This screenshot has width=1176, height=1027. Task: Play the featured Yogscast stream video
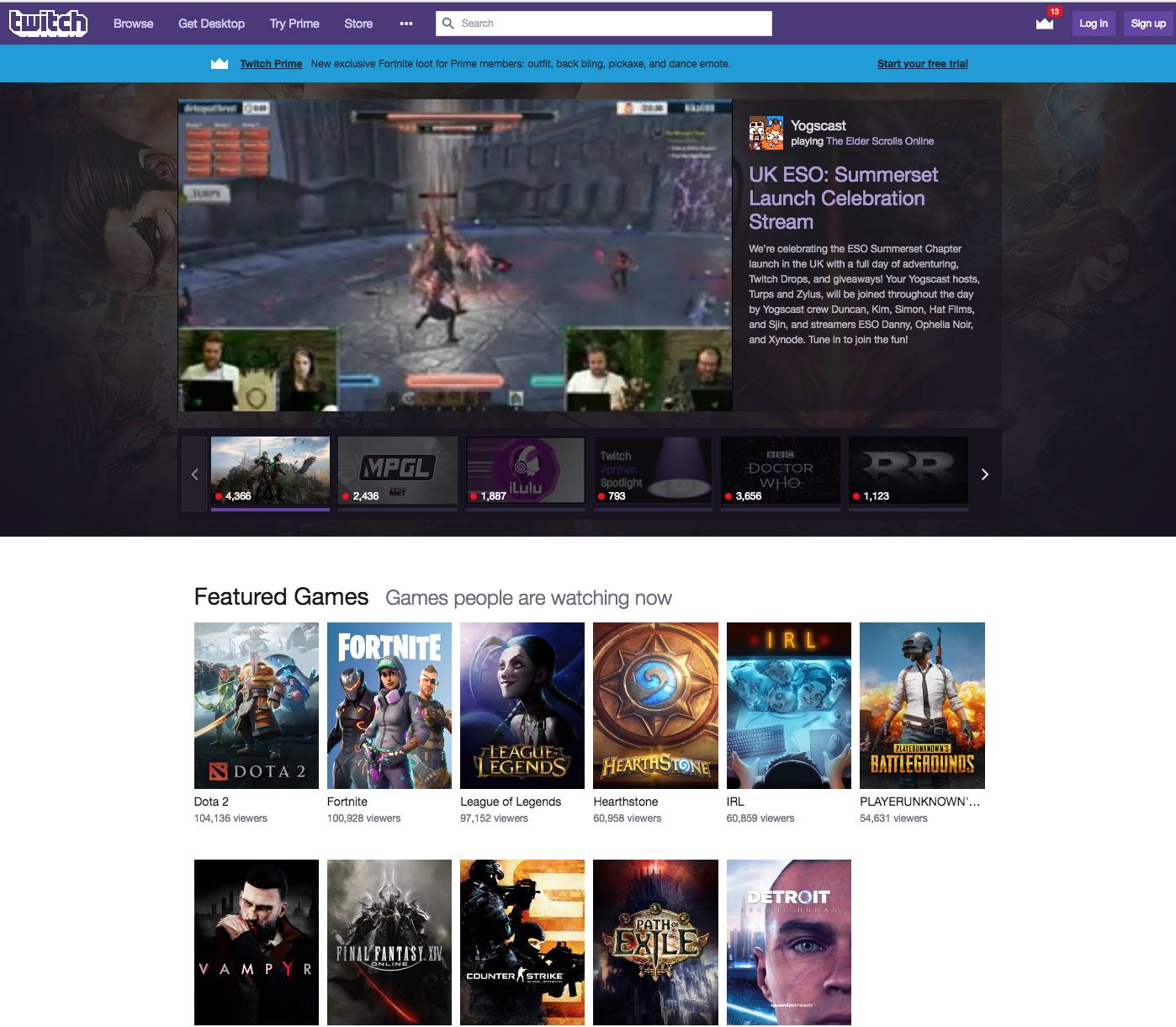[454, 255]
